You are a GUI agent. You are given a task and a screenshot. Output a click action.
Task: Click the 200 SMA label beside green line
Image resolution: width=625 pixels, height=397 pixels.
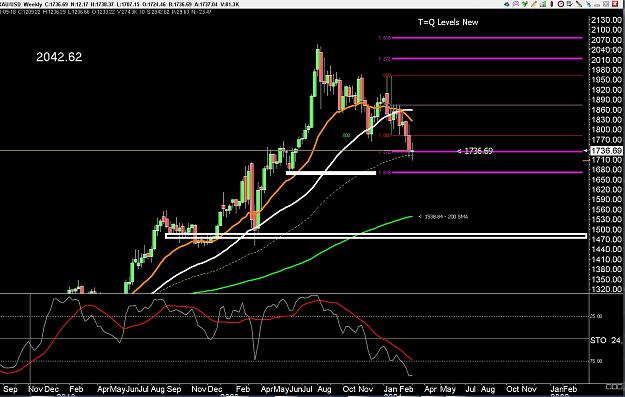443,217
